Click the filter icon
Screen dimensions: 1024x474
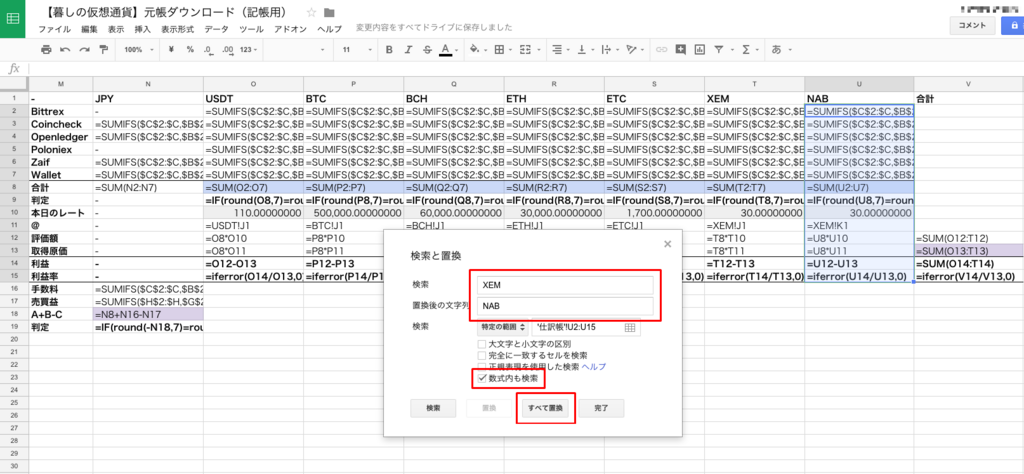(x=721, y=50)
